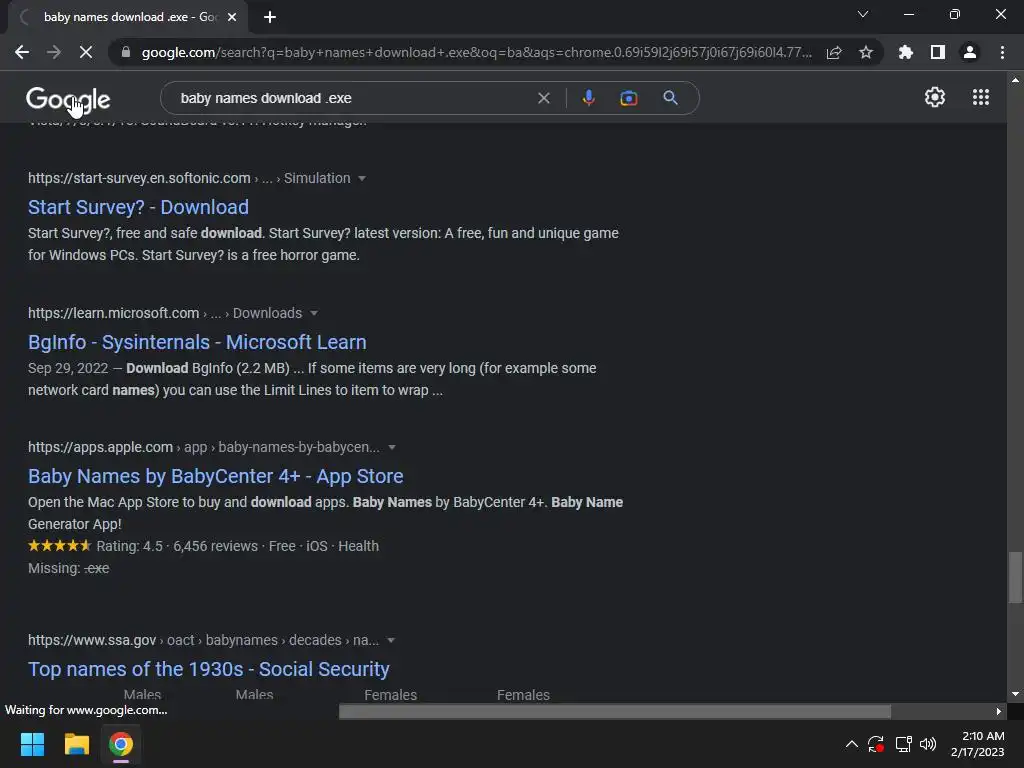Go back to the previous page
The width and height of the screenshot is (1024, 768).
22,52
